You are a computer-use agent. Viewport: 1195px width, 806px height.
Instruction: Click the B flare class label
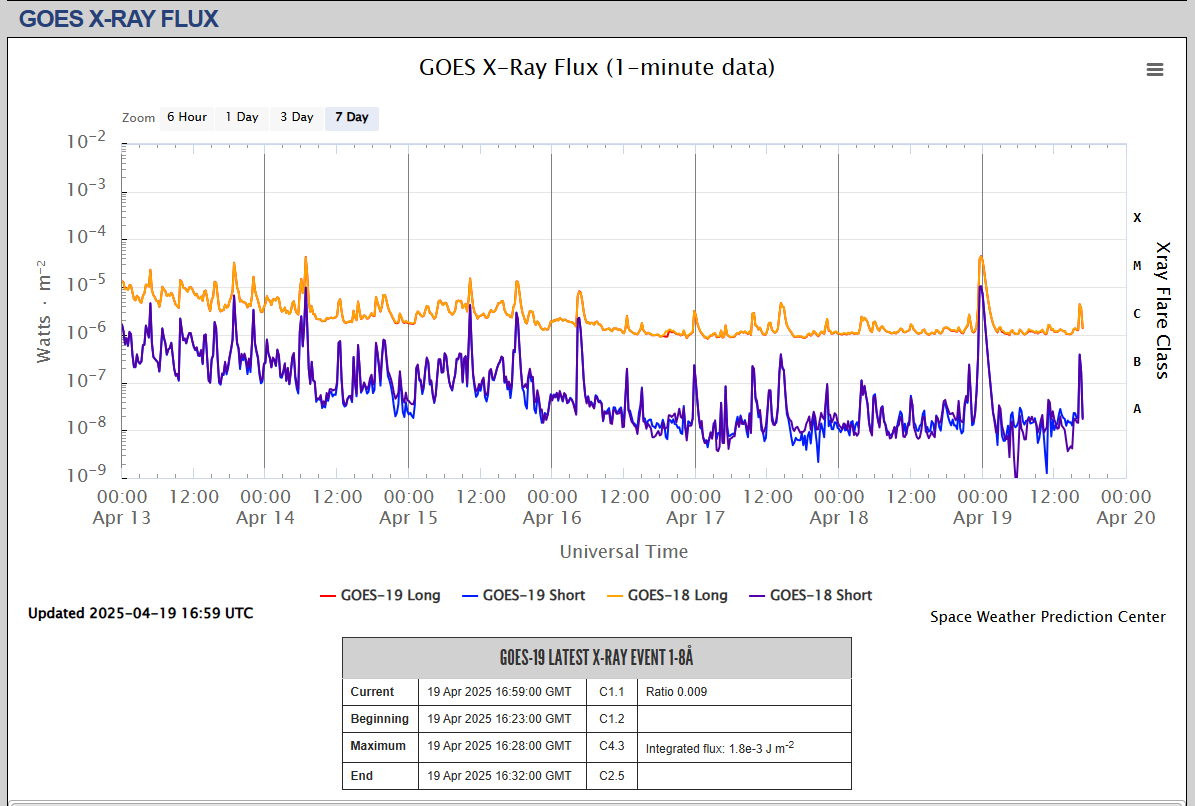click(1137, 361)
